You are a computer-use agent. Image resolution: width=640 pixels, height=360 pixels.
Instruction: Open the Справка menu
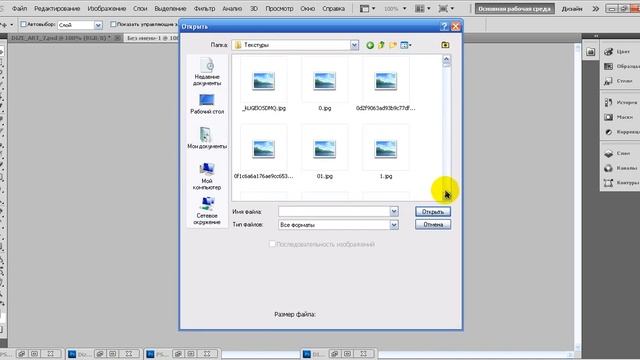point(333,9)
